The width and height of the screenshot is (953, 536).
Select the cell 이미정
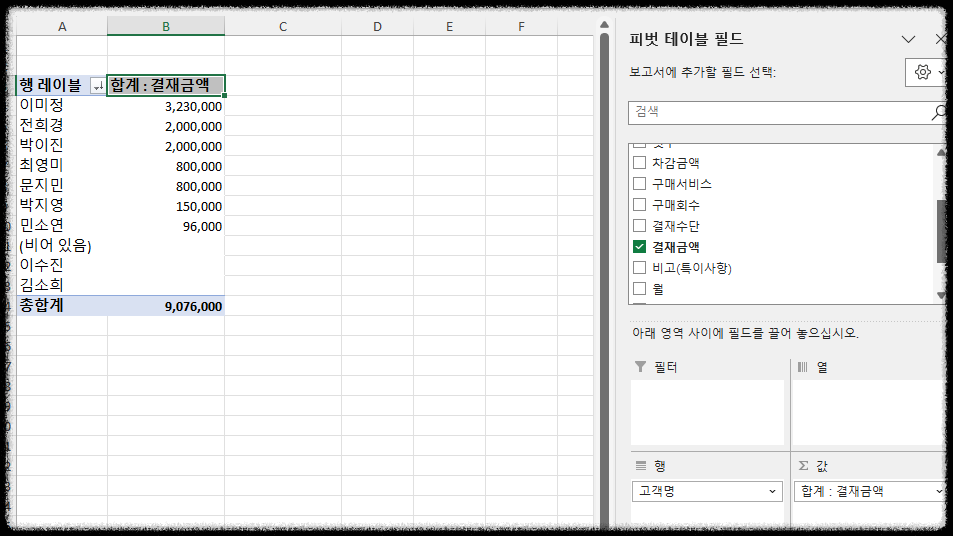(x=62, y=106)
